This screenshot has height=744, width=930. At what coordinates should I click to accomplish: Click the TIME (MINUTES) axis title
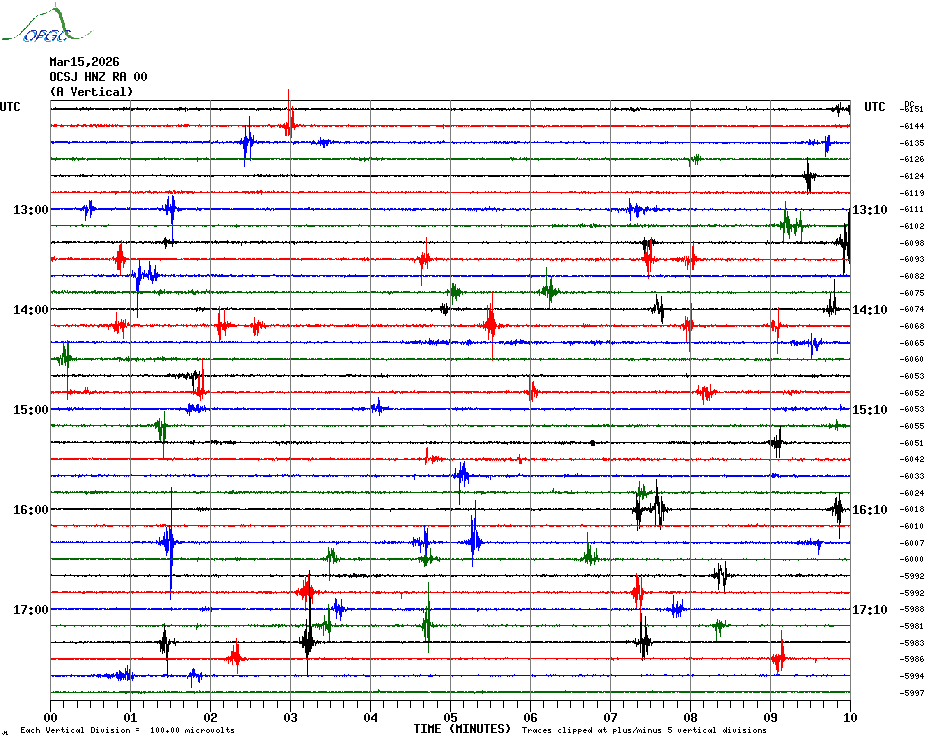(x=462, y=729)
